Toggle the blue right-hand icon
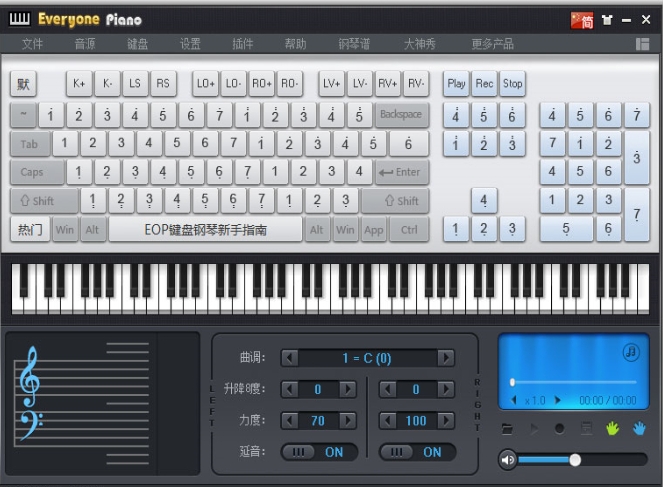The image size is (663, 487). (639, 429)
